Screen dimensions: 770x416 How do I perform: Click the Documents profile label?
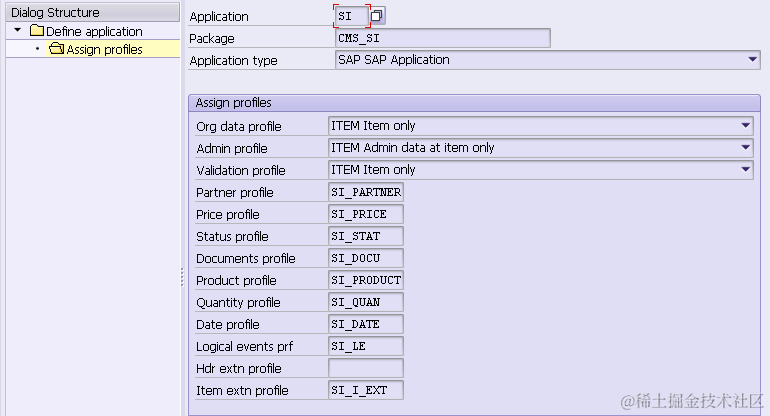coord(246,258)
